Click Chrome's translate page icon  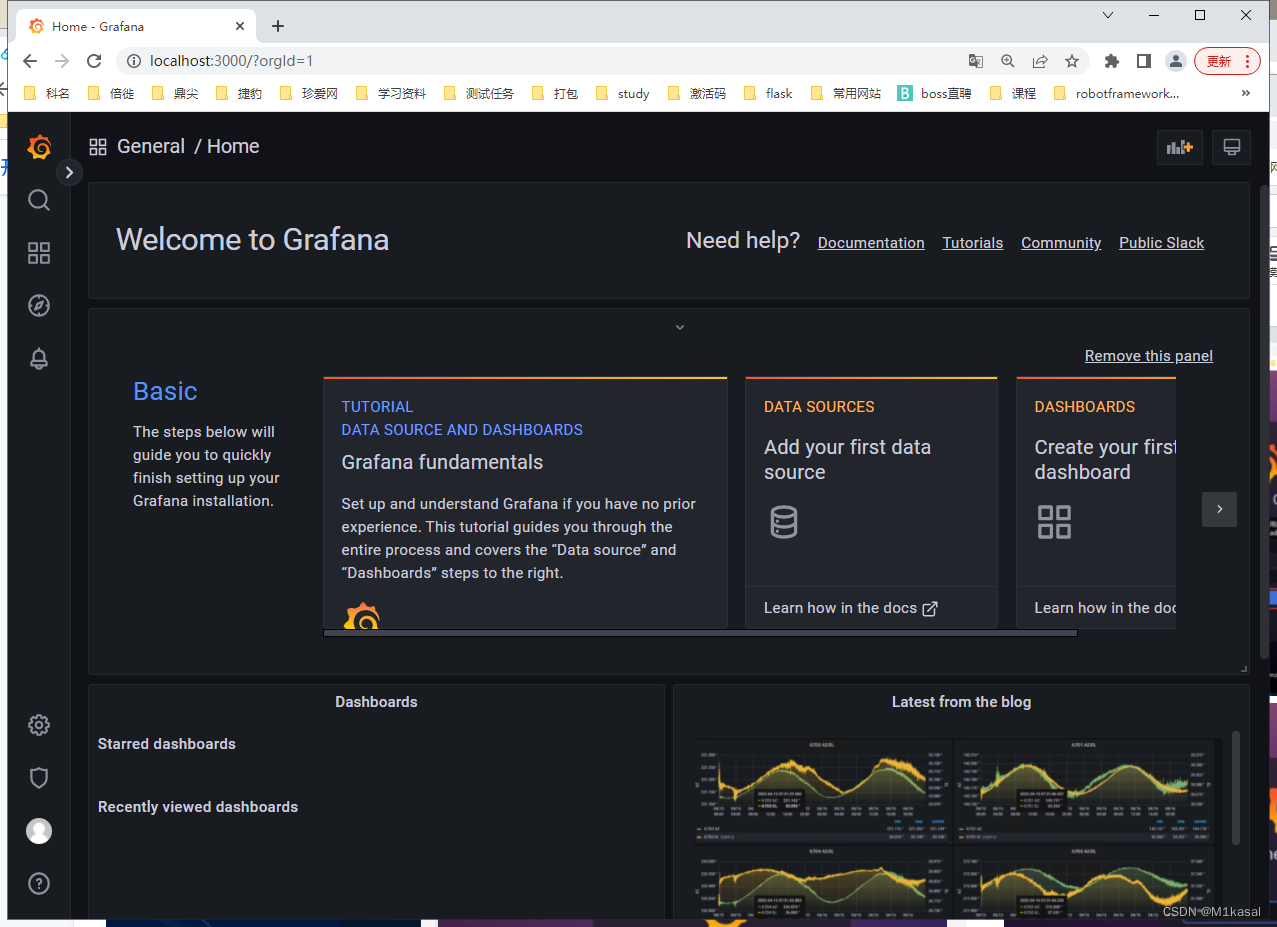click(x=976, y=61)
